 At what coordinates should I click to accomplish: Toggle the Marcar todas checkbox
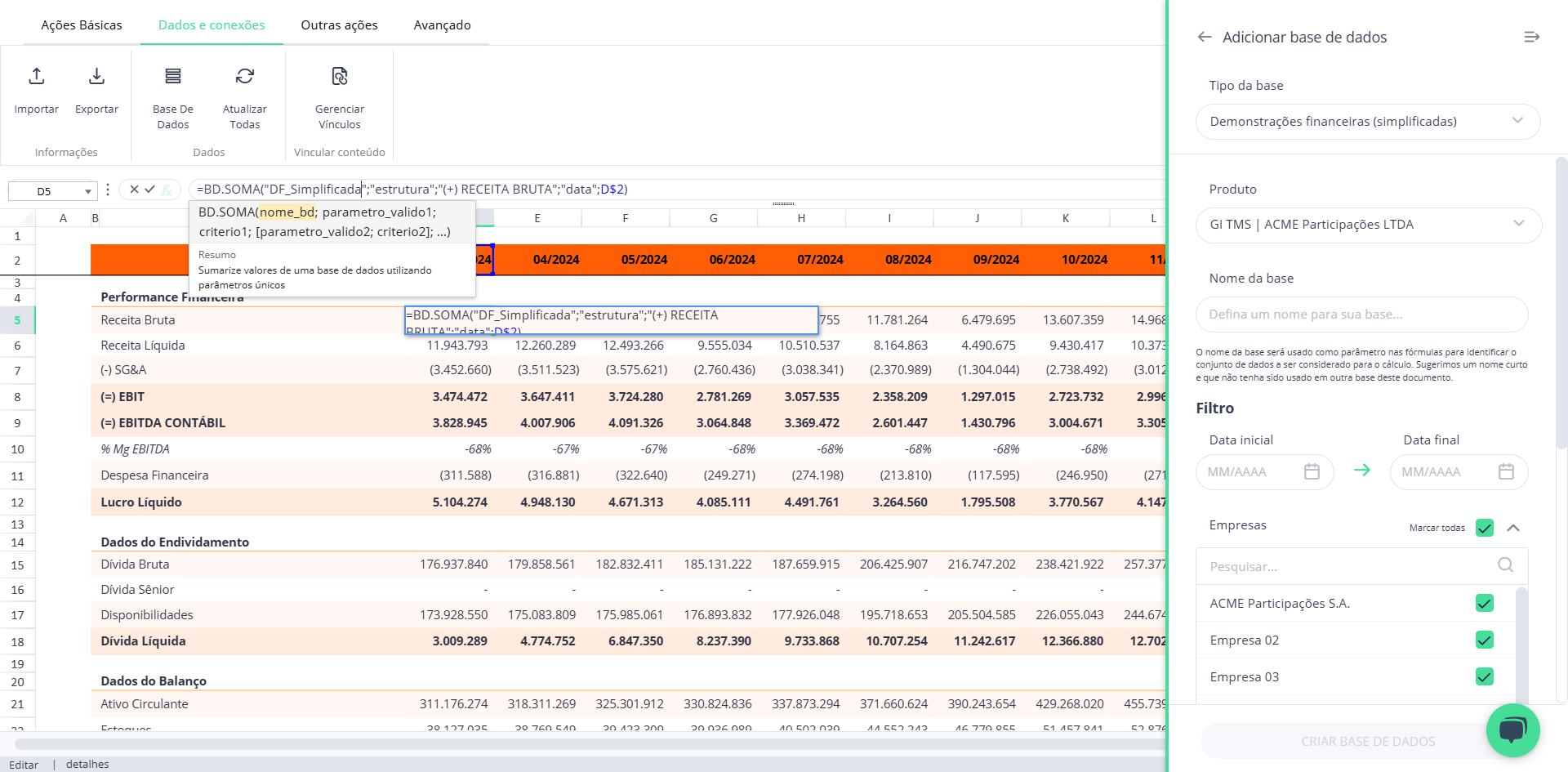tap(1484, 528)
